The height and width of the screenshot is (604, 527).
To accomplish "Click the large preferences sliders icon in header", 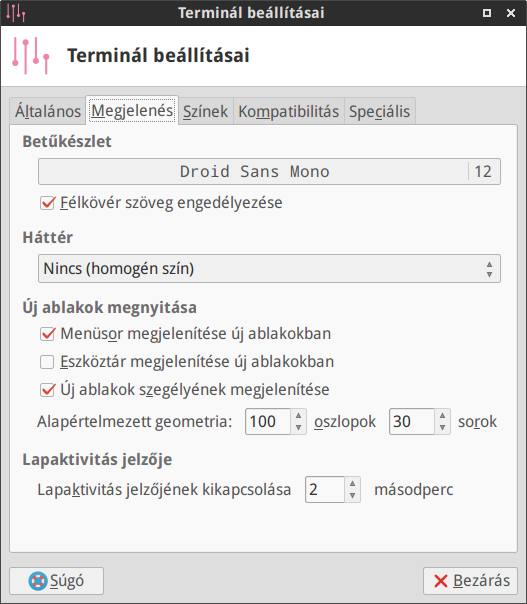I will click(31, 55).
